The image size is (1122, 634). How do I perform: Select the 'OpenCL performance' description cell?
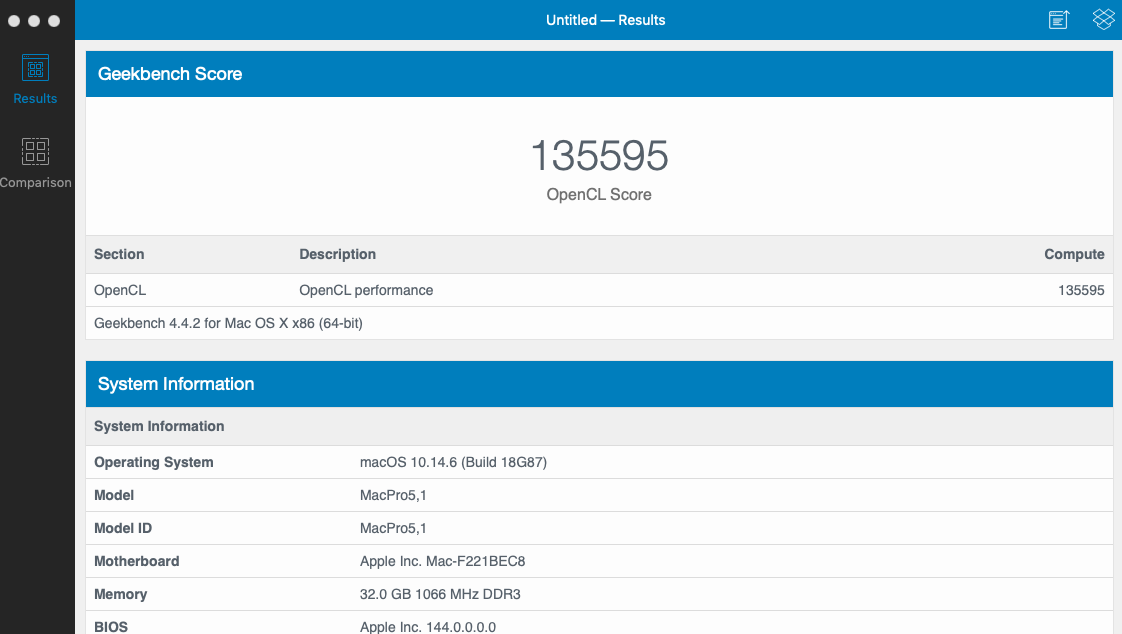pyautogui.click(x=366, y=291)
